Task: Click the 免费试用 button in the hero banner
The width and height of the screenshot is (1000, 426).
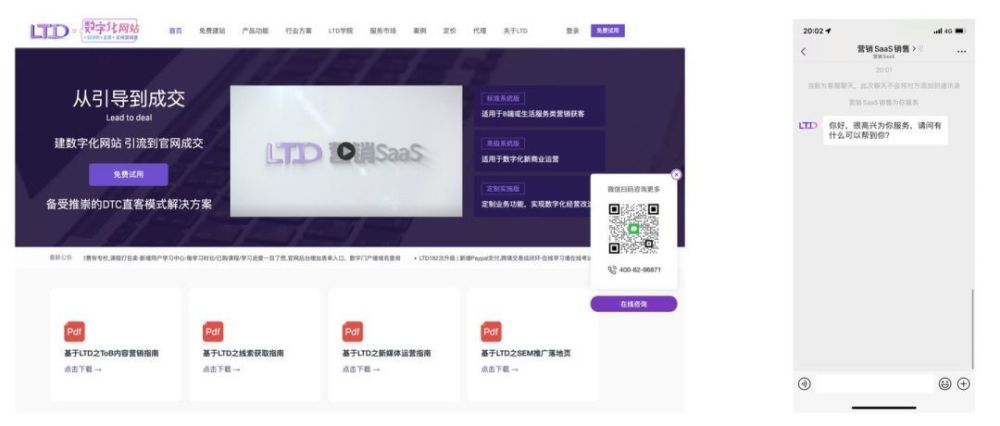Action: pyautogui.click(x=129, y=174)
